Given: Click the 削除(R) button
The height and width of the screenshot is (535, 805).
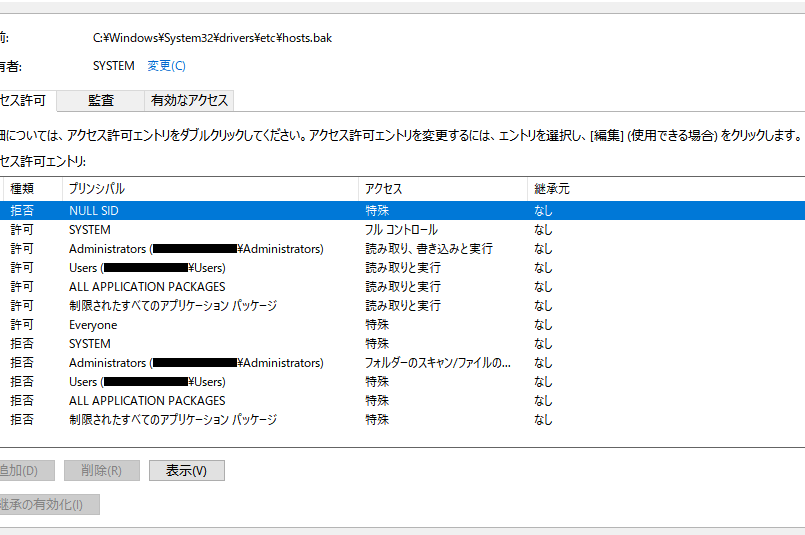Looking at the screenshot, I should coord(101,470).
